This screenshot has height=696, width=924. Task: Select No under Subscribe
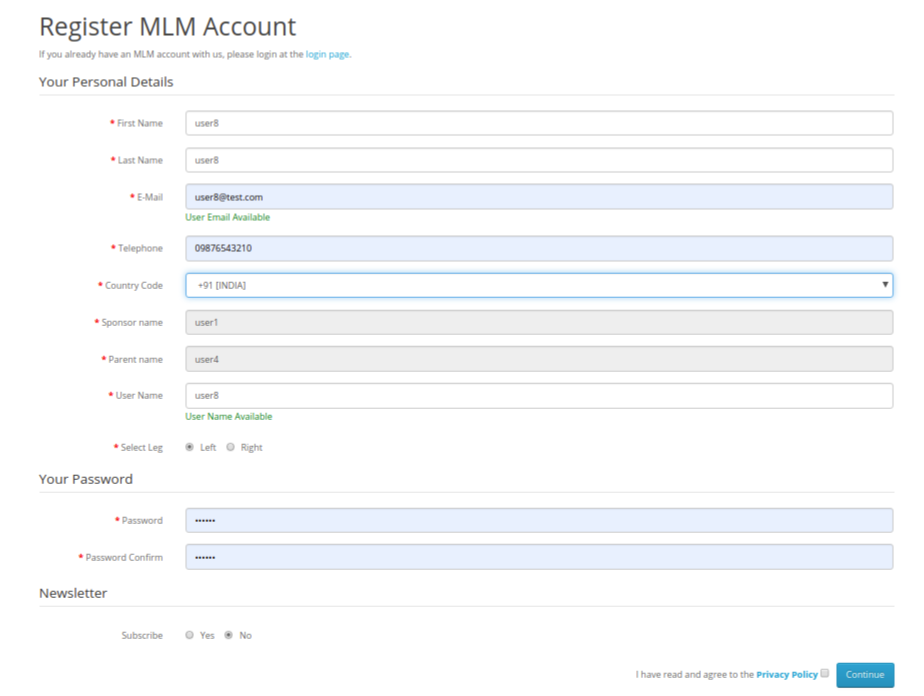229,635
